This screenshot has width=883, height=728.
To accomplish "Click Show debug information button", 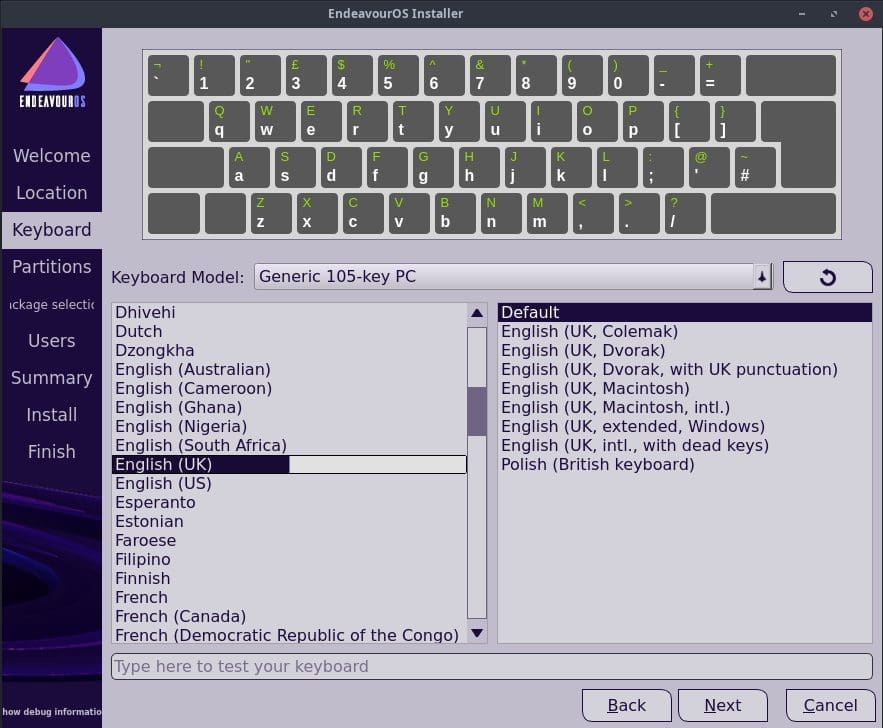I will click(51, 712).
